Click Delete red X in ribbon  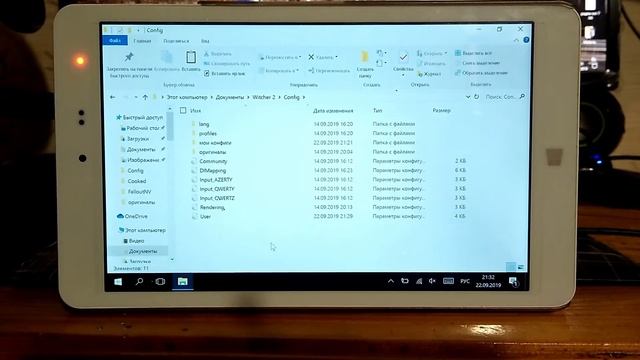[311, 57]
